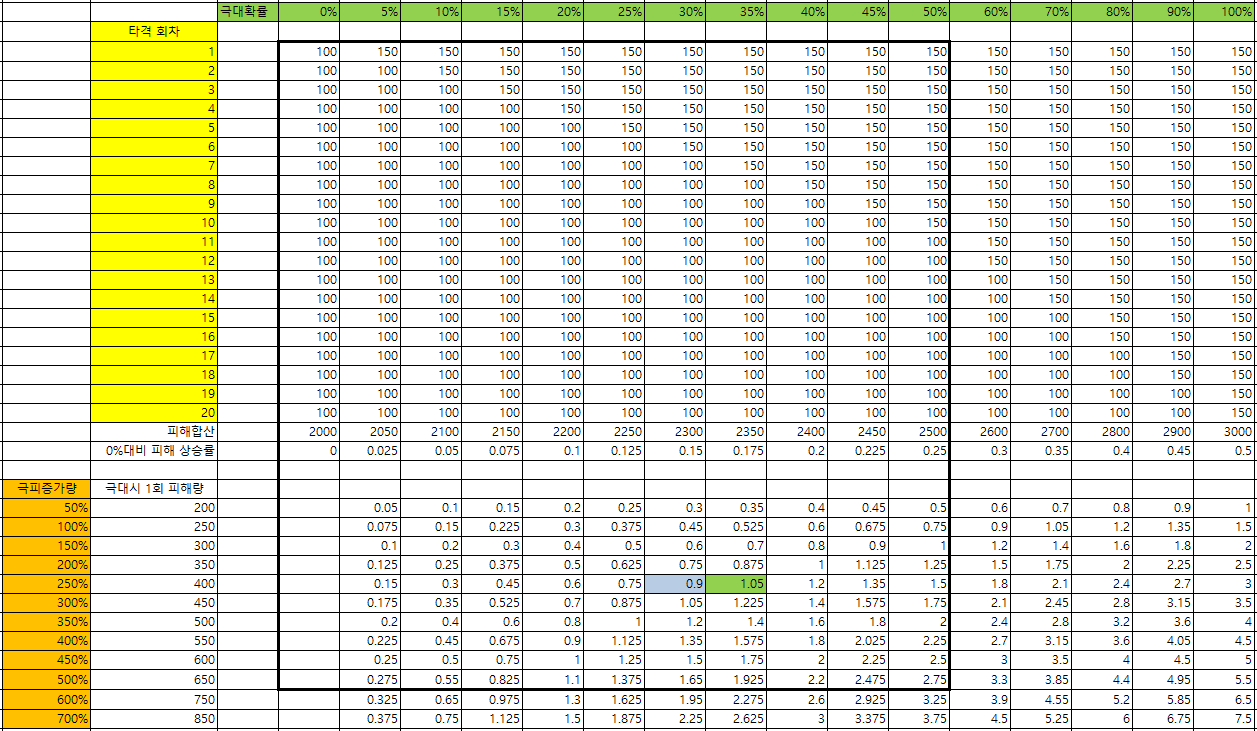Click the green 70% column header
The image size is (1257, 731).
tap(1041, 12)
